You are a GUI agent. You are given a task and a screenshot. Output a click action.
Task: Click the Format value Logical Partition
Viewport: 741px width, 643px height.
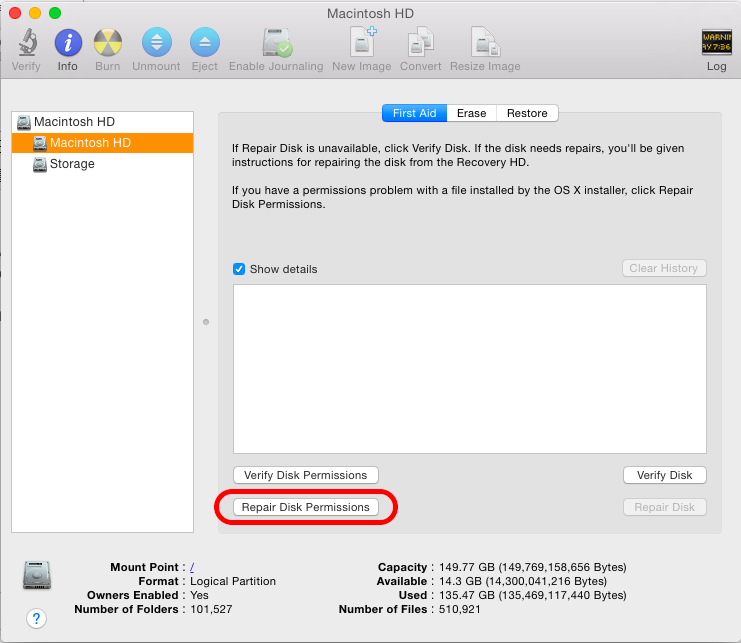click(x=233, y=581)
